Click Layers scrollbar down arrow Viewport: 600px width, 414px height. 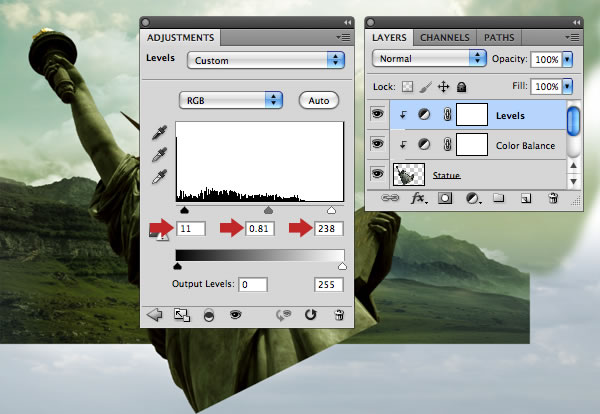(573, 181)
